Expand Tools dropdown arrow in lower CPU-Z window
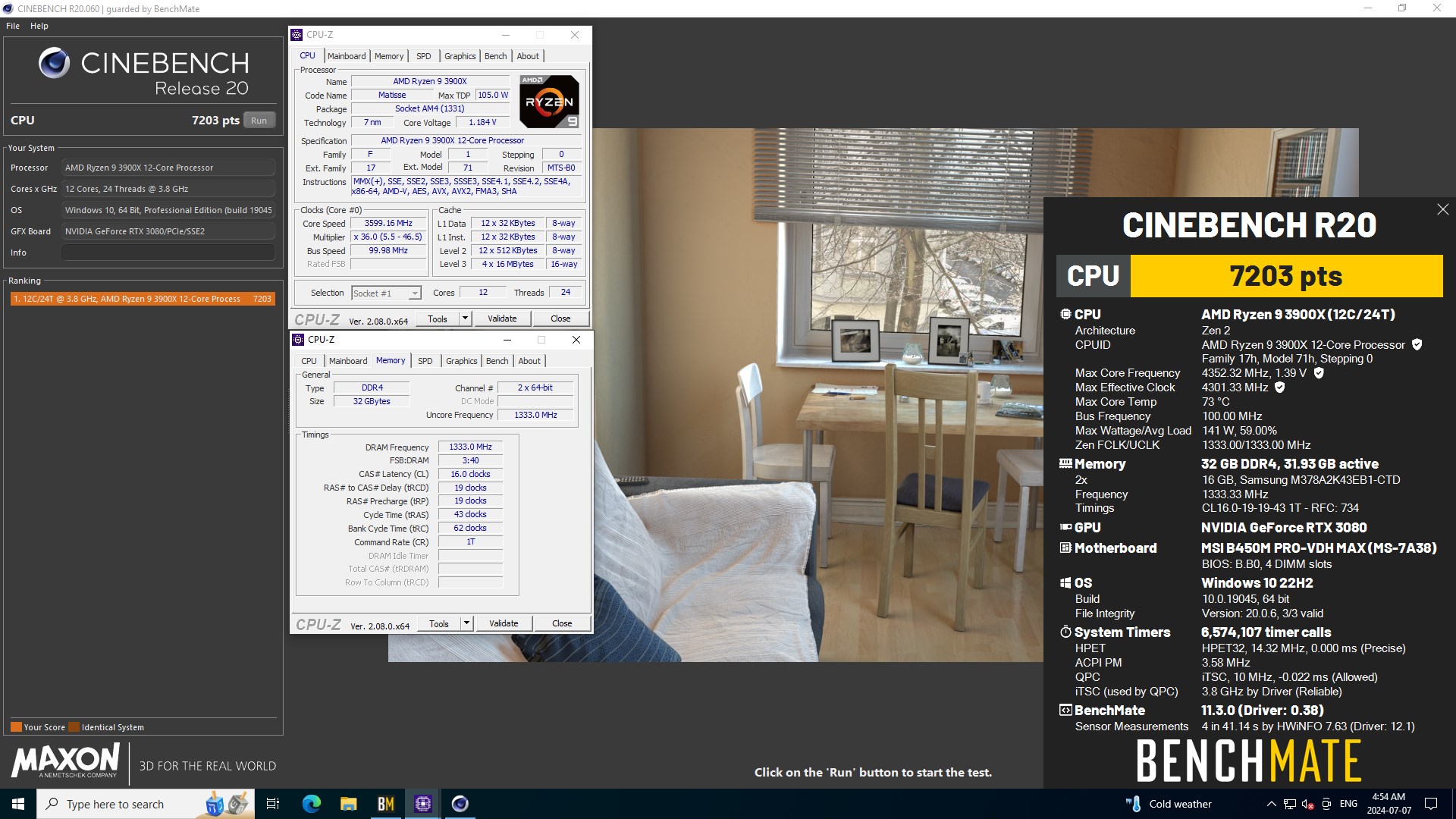Image resolution: width=1456 pixels, height=819 pixels. [467, 624]
